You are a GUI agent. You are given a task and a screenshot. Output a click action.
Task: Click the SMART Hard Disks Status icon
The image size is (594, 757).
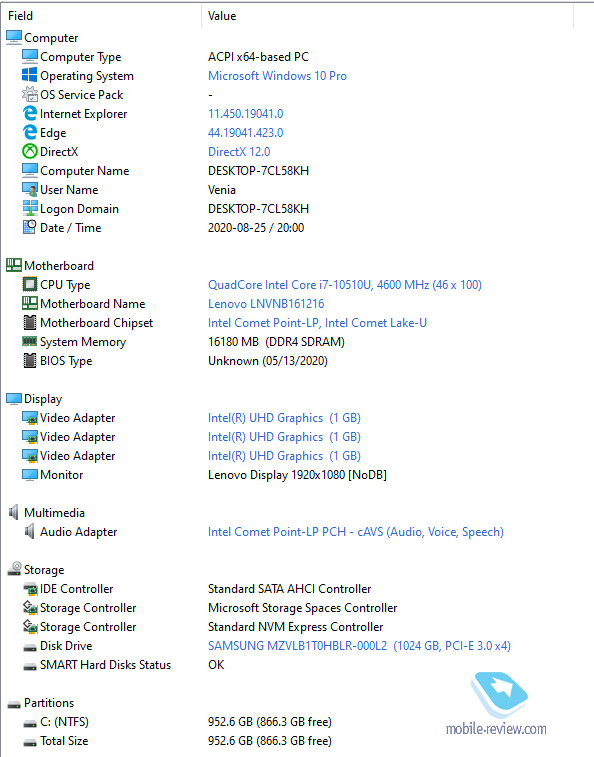click(29, 666)
